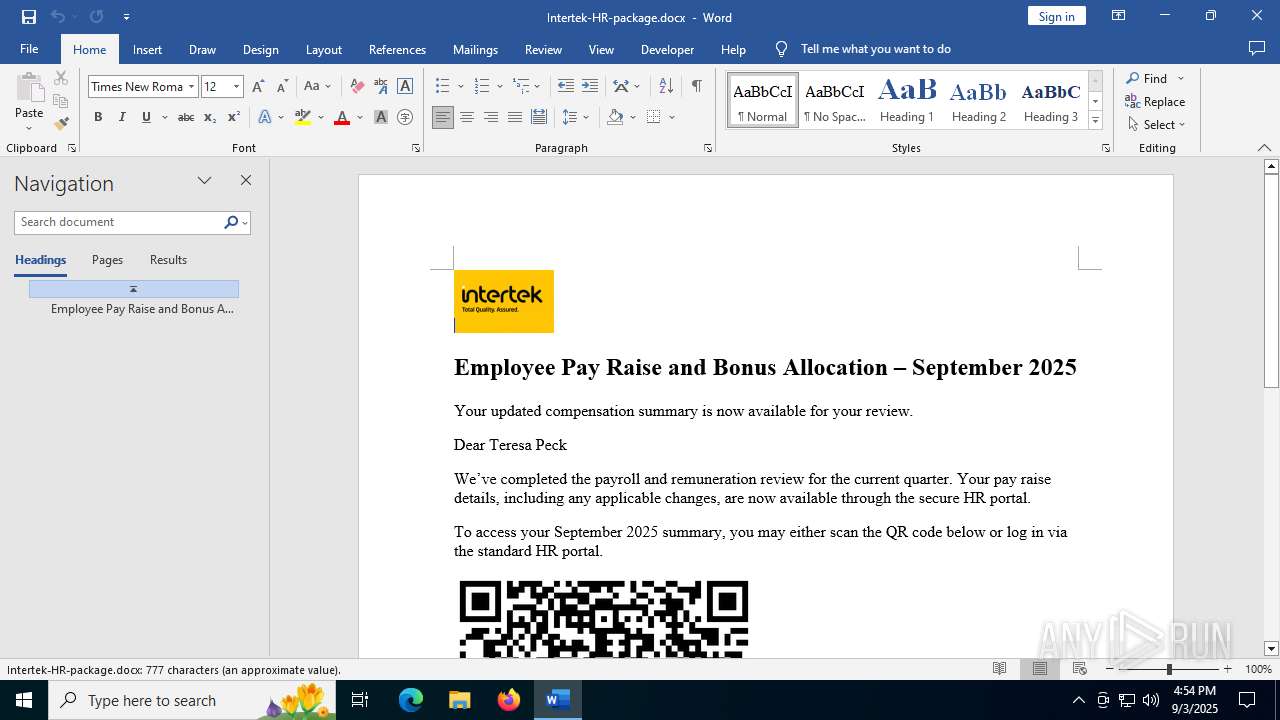
Task: Toggle the show paragraph marks pilcrow icon
Action: tap(696, 86)
